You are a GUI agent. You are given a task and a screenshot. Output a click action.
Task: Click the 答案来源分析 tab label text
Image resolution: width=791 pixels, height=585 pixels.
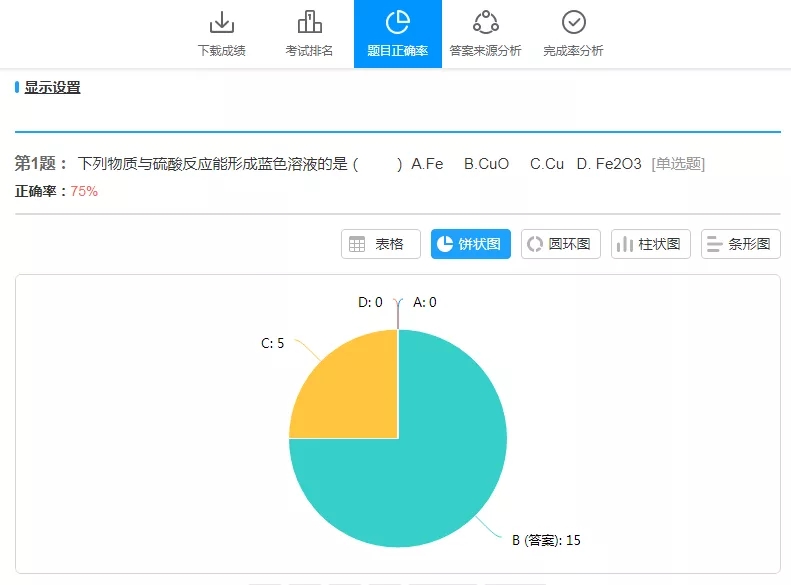(x=485, y=50)
